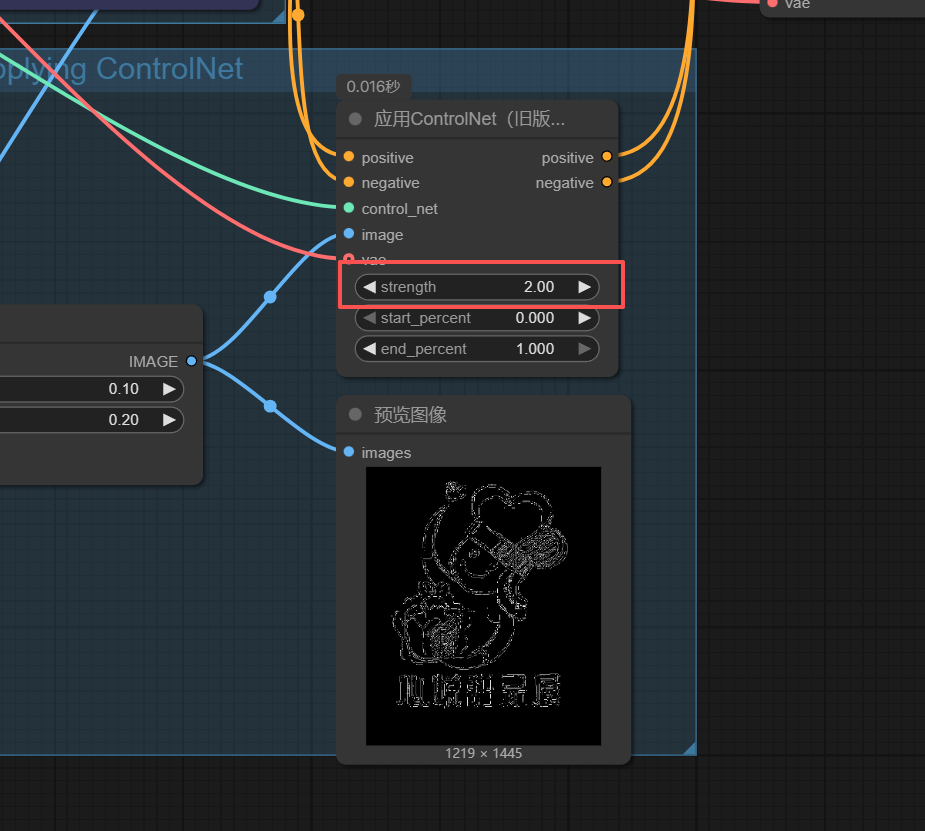The height and width of the screenshot is (831, 925).
Task: Increase strength with the right arrow
Action: pos(584,287)
